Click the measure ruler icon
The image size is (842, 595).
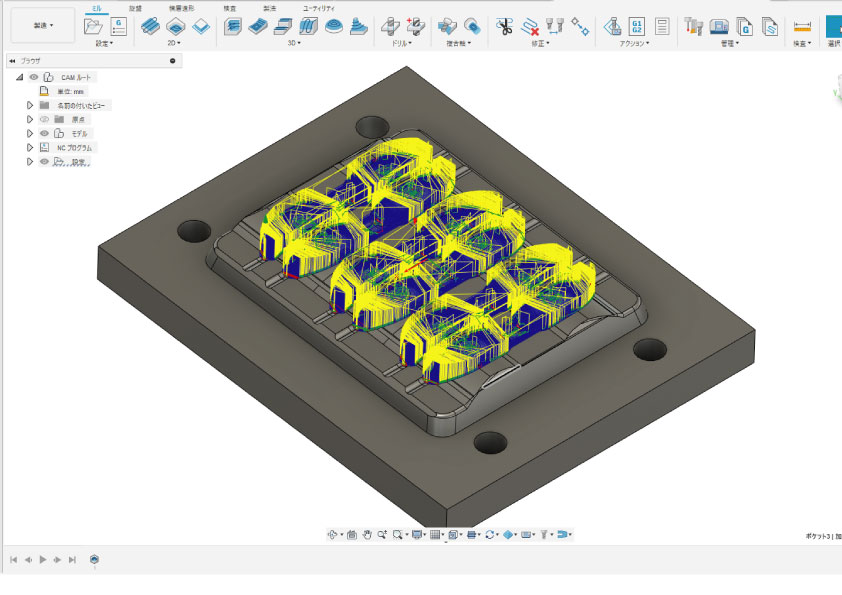(x=802, y=26)
